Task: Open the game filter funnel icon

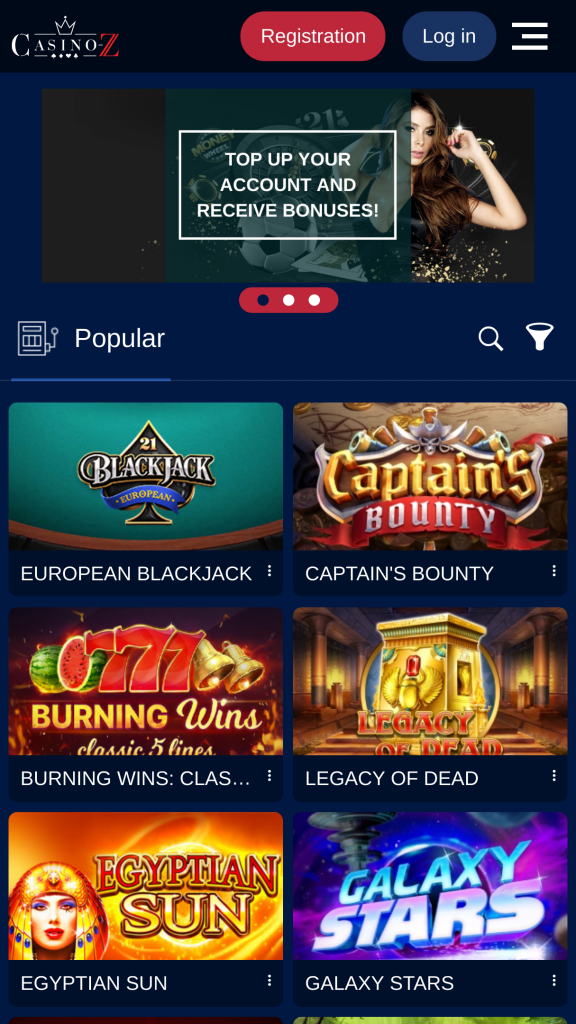Action: 540,337
